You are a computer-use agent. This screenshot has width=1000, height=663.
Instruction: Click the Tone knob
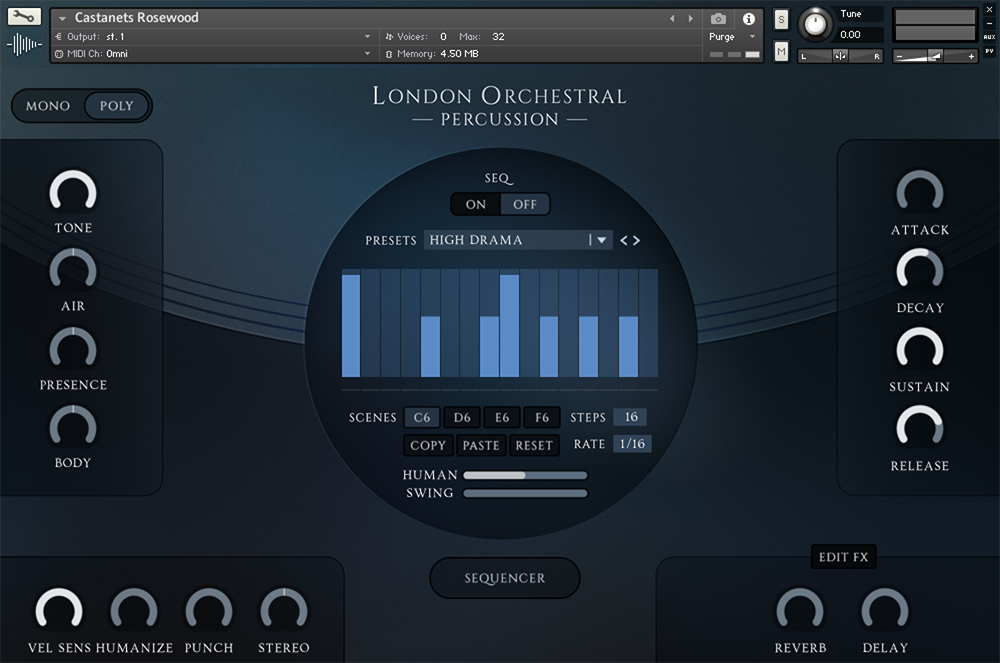73,192
